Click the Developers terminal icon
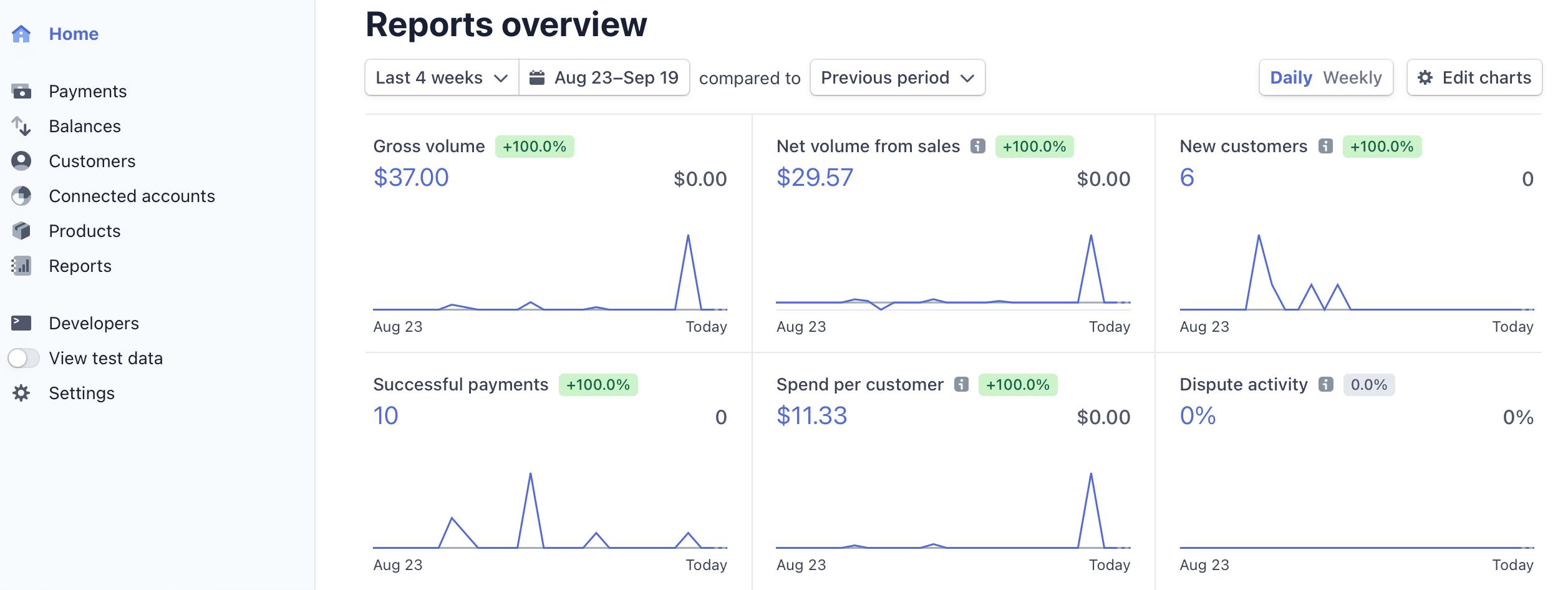This screenshot has width=1568, height=590. [x=21, y=323]
